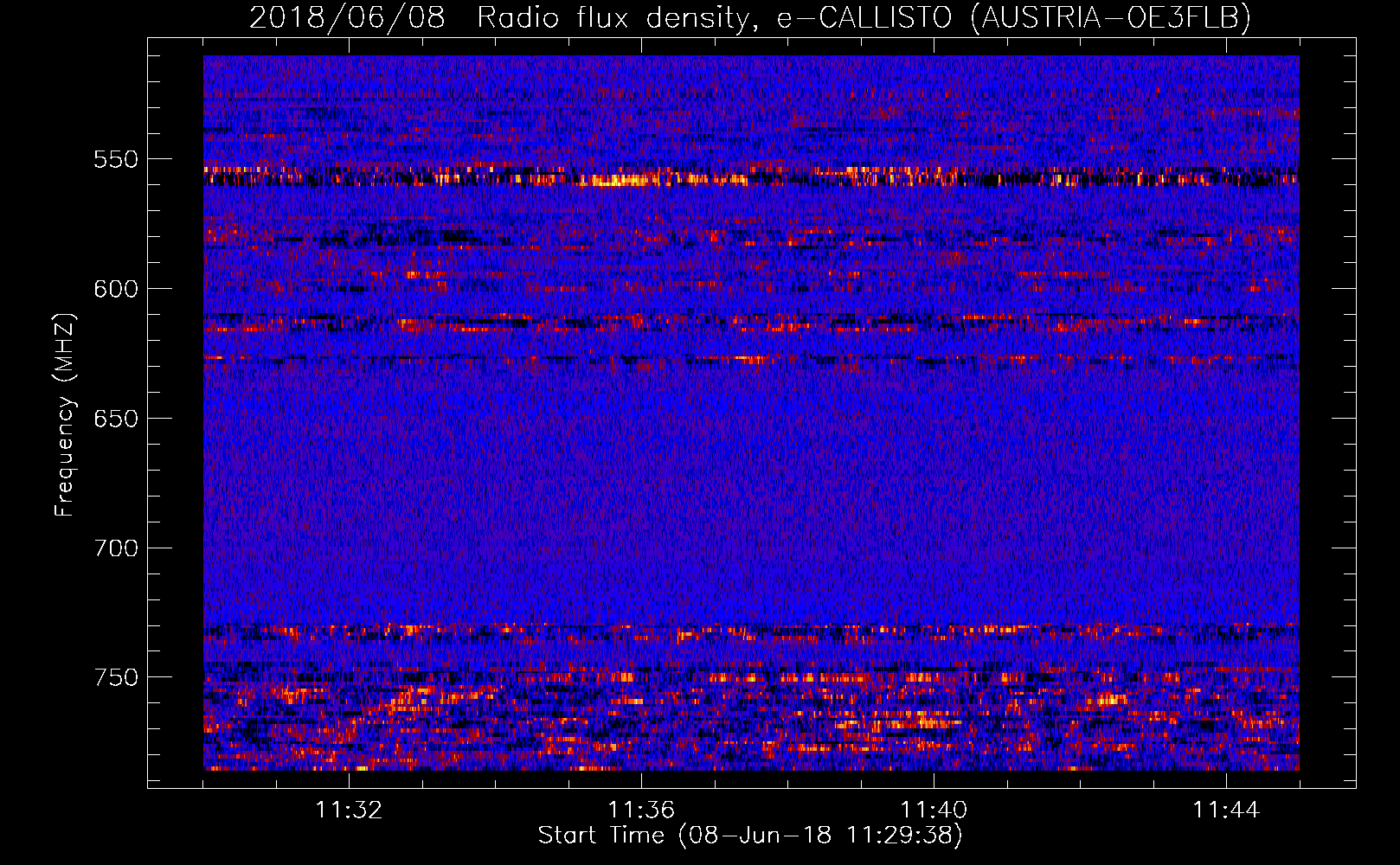The height and width of the screenshot is (865, 1400).
Task: Click the 11:44 time tick label
Action: point(1226,811)
